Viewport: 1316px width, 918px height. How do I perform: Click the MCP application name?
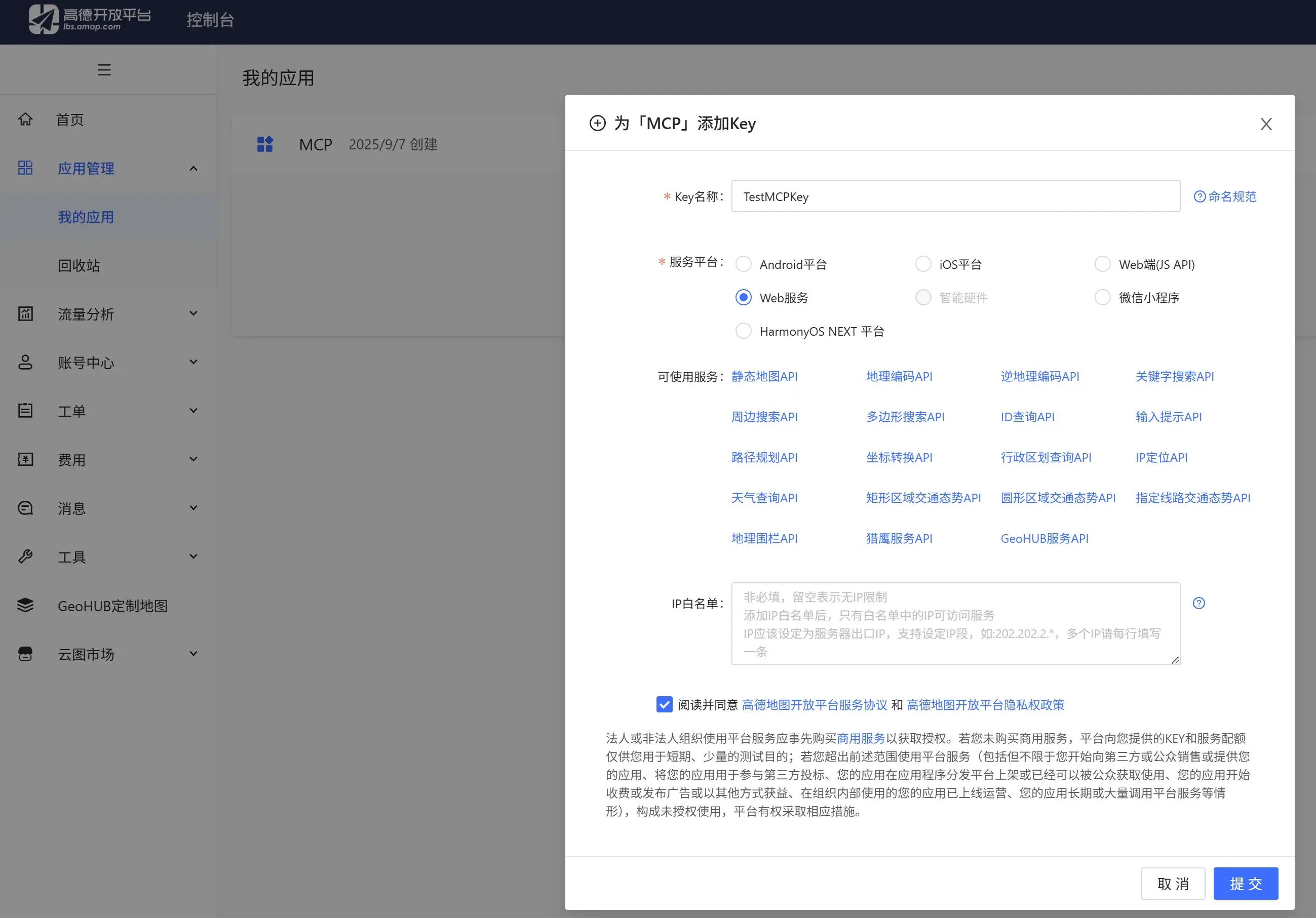point(316,144)
